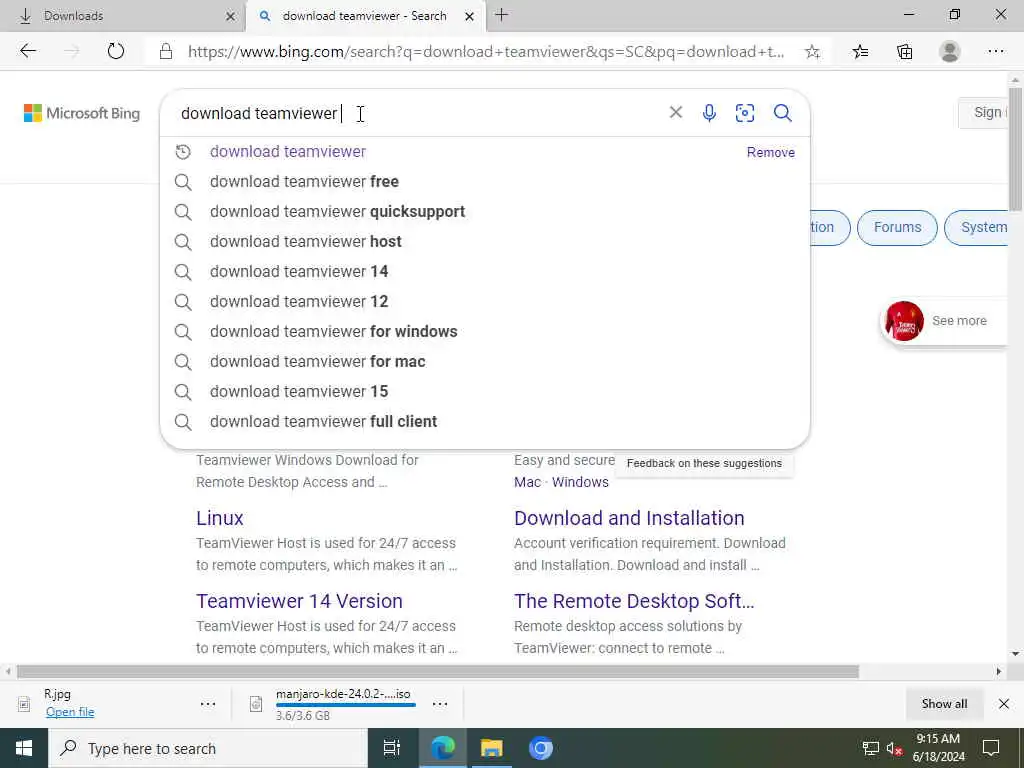Click the red jersey thumbnail
Viewport: 1024px width, 768px height.
[x=904, y=321]
